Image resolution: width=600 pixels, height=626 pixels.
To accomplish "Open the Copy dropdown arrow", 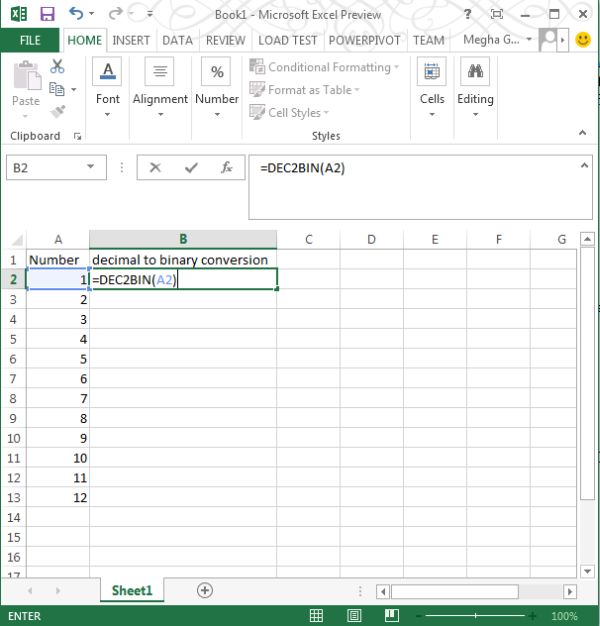I will point(73,89).
